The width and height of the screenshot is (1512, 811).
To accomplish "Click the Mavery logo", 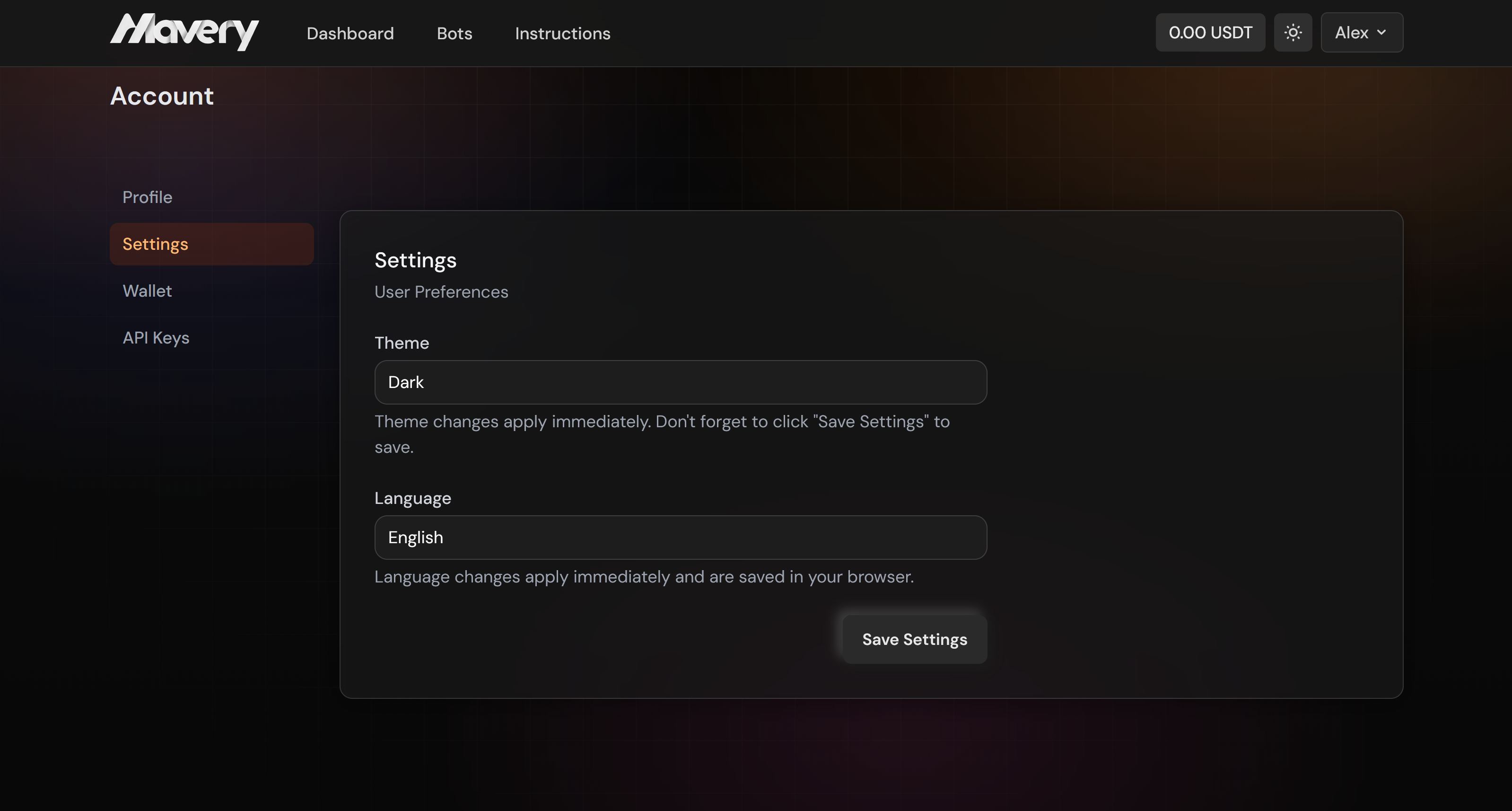I will click(184, 32).
